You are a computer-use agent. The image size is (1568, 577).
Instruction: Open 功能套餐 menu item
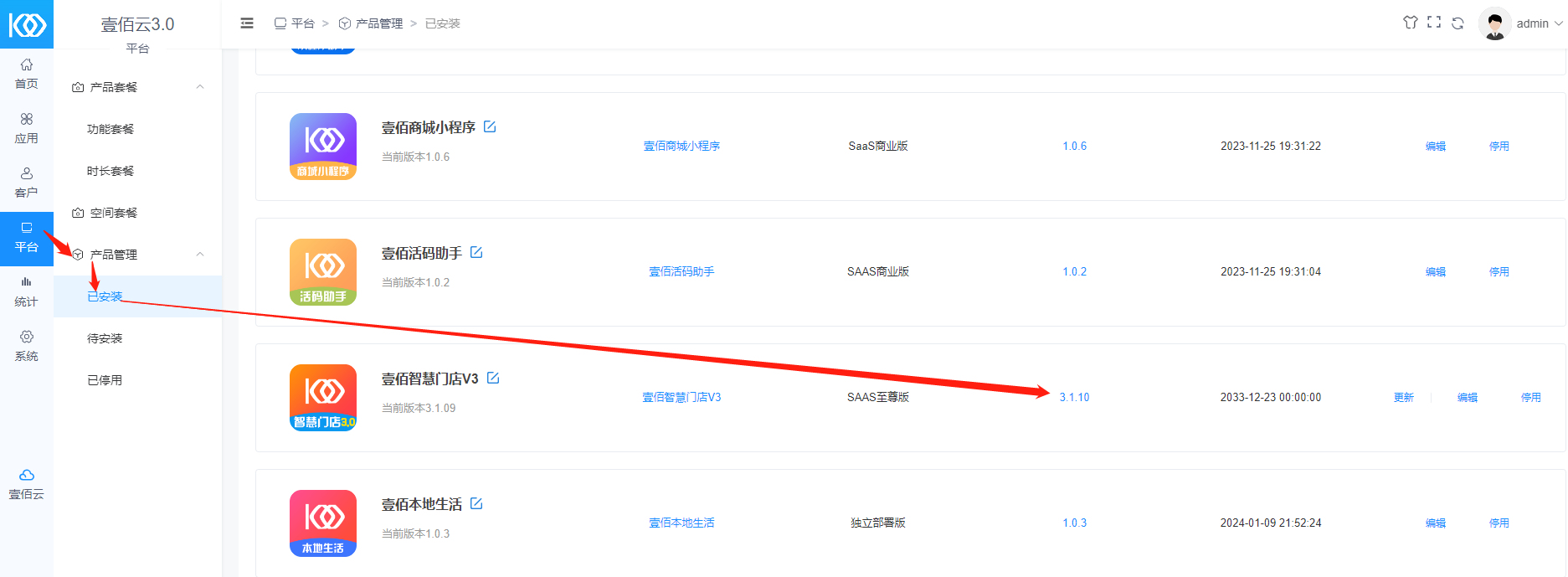111,129
